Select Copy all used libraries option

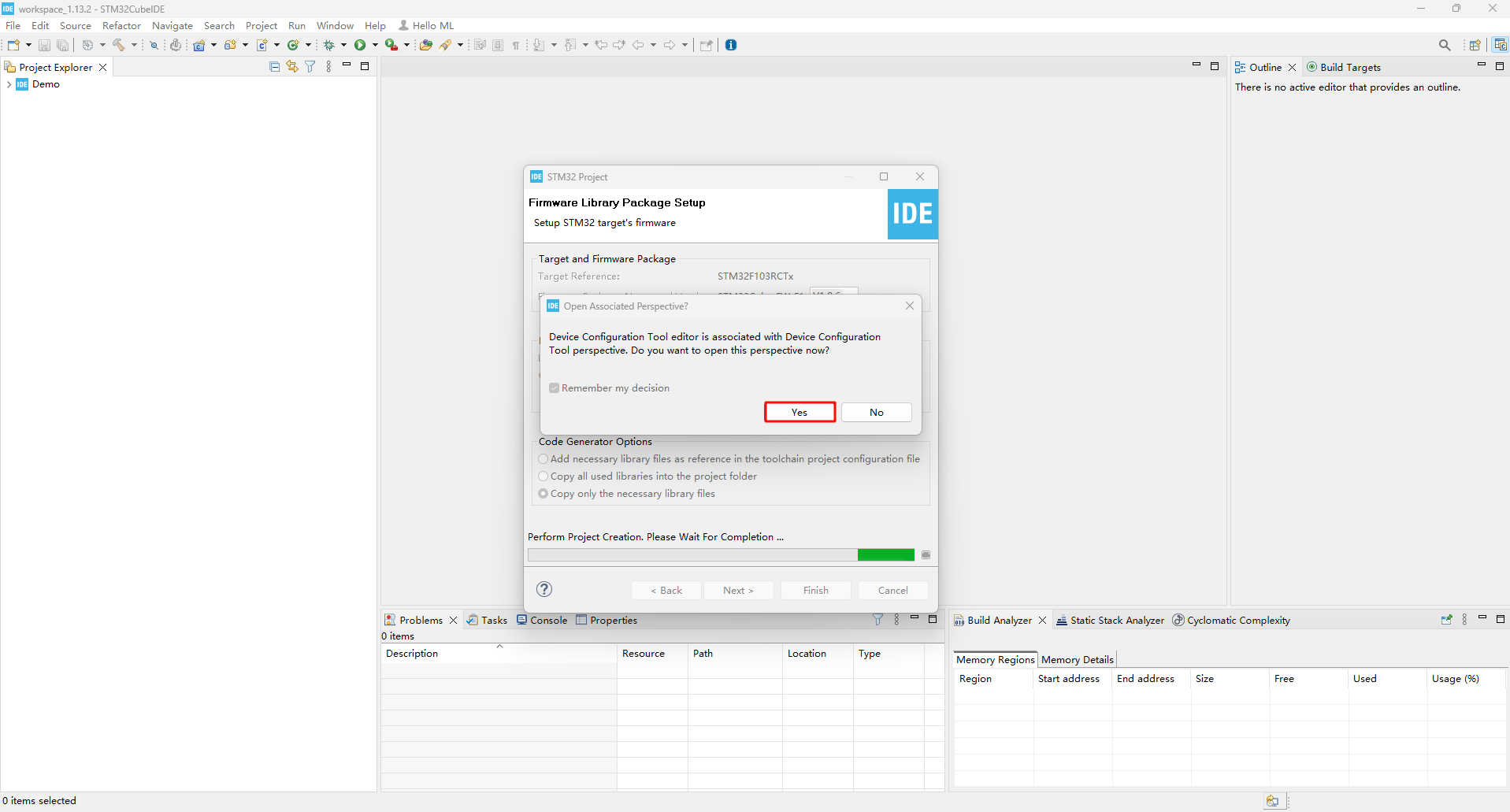tap(544, 476)
